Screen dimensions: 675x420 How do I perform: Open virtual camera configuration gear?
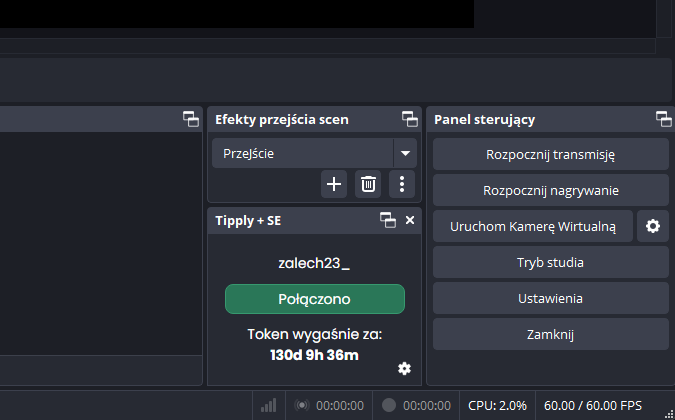[653, 226]
